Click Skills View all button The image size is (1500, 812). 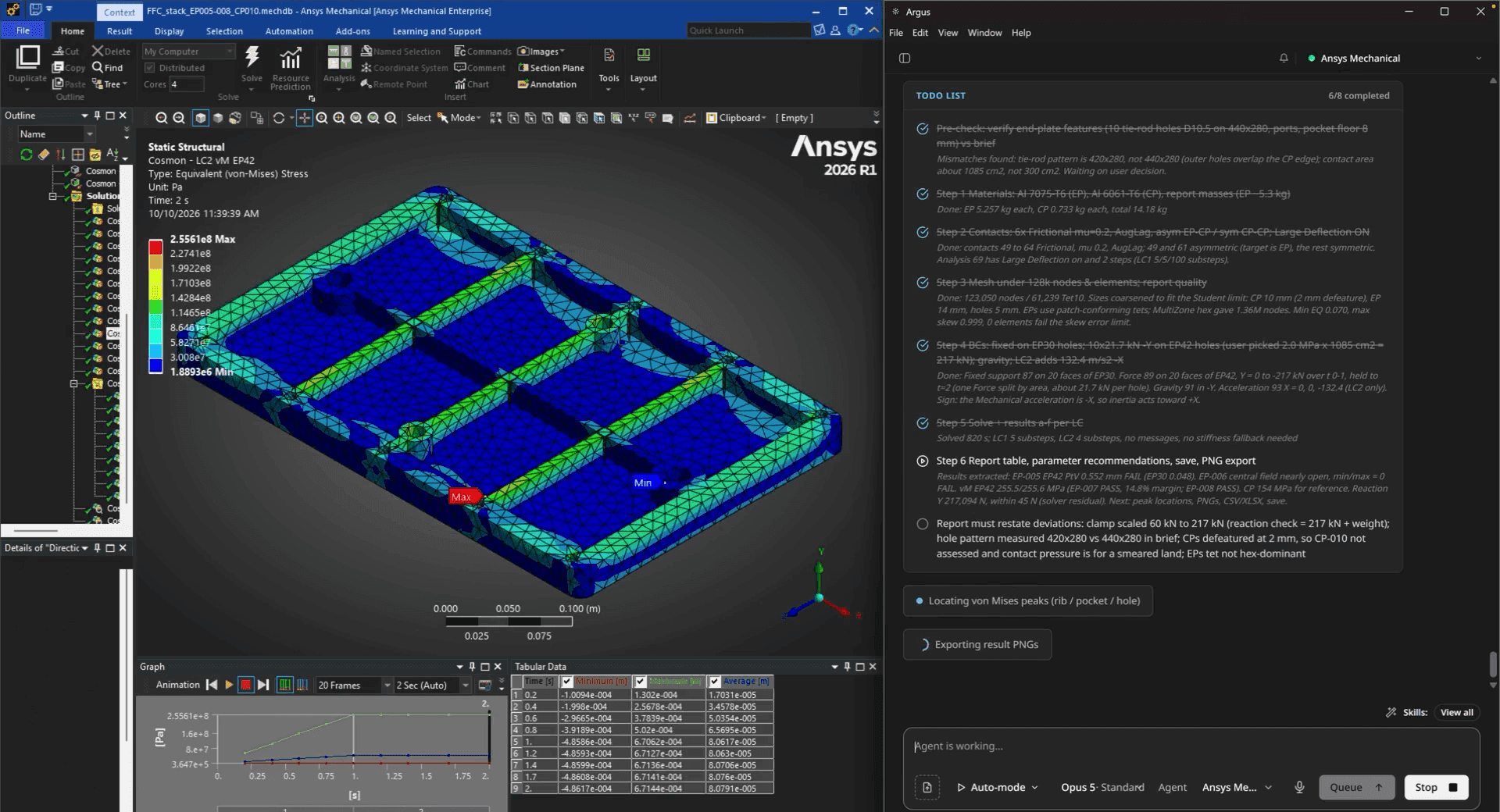(1456, 712)
